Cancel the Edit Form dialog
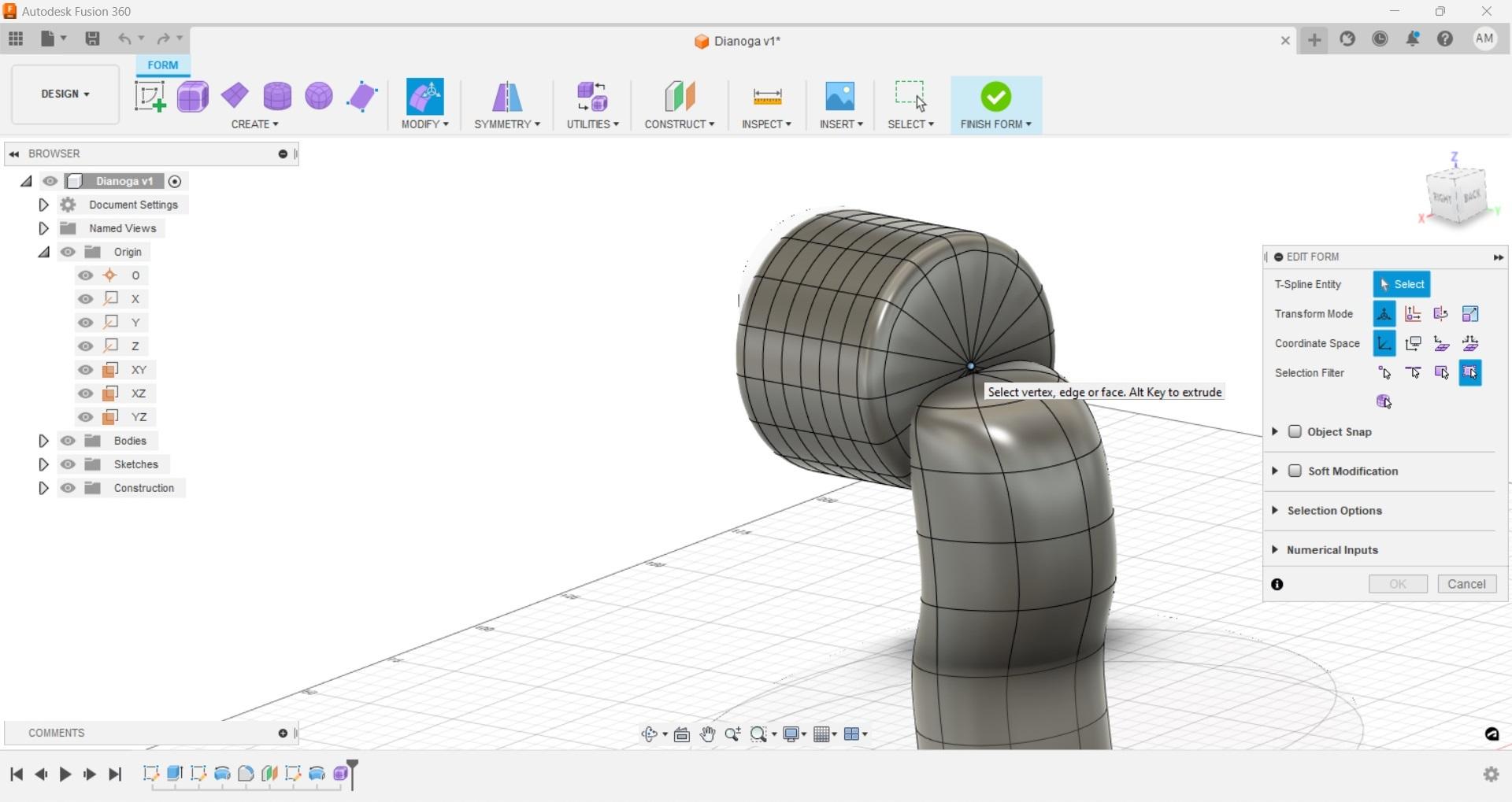Screen dimensions: 1512x802 click(1466, 583)
